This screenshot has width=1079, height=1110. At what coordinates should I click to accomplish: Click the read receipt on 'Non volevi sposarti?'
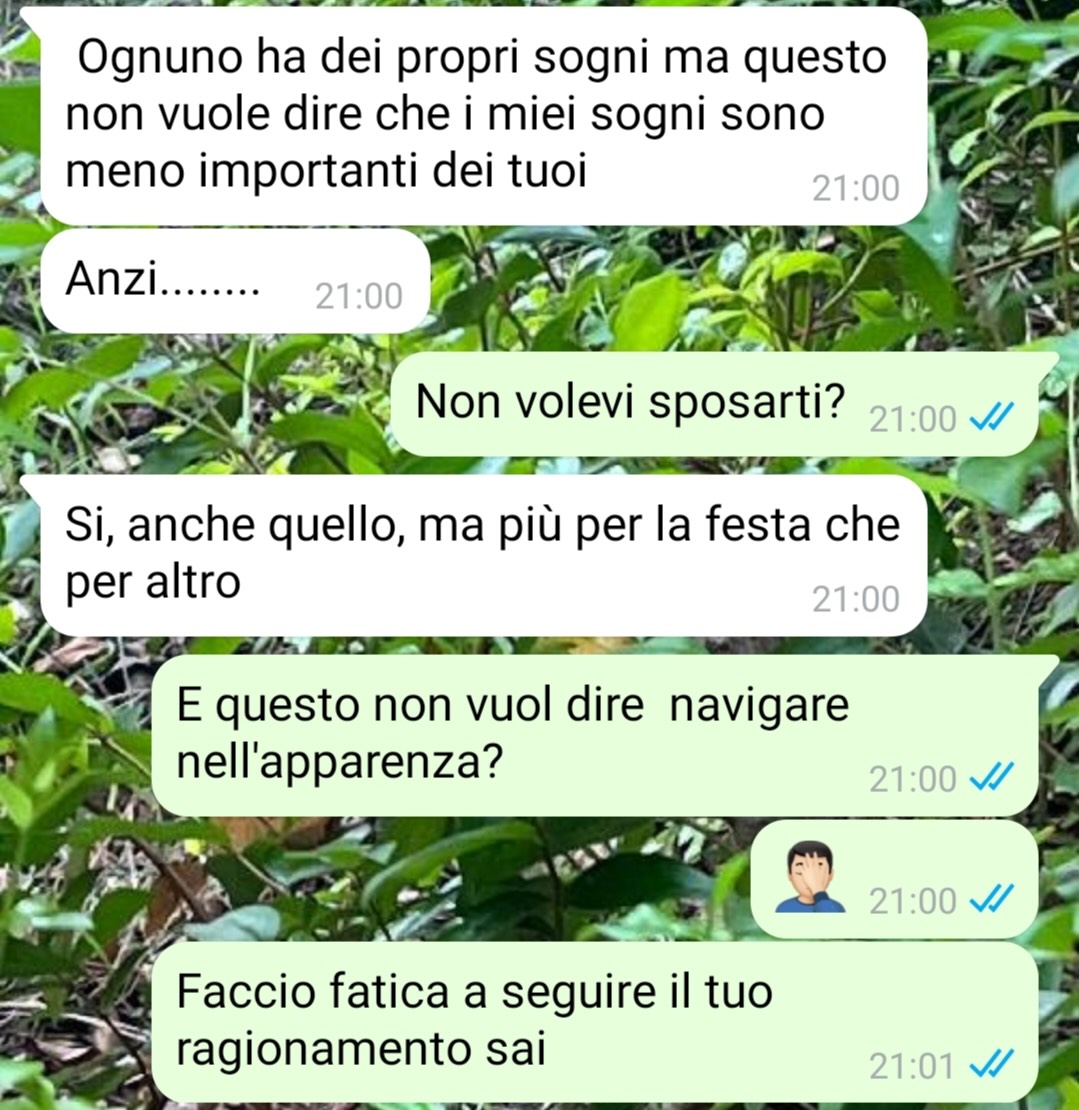tap(991, 416)
